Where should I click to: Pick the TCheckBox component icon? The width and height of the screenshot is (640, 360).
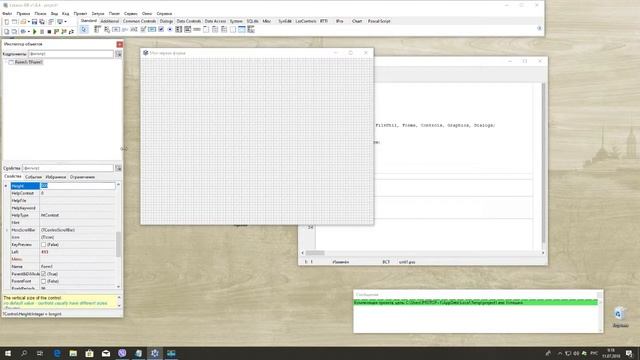pyautogui.click(x=161, y=29)
